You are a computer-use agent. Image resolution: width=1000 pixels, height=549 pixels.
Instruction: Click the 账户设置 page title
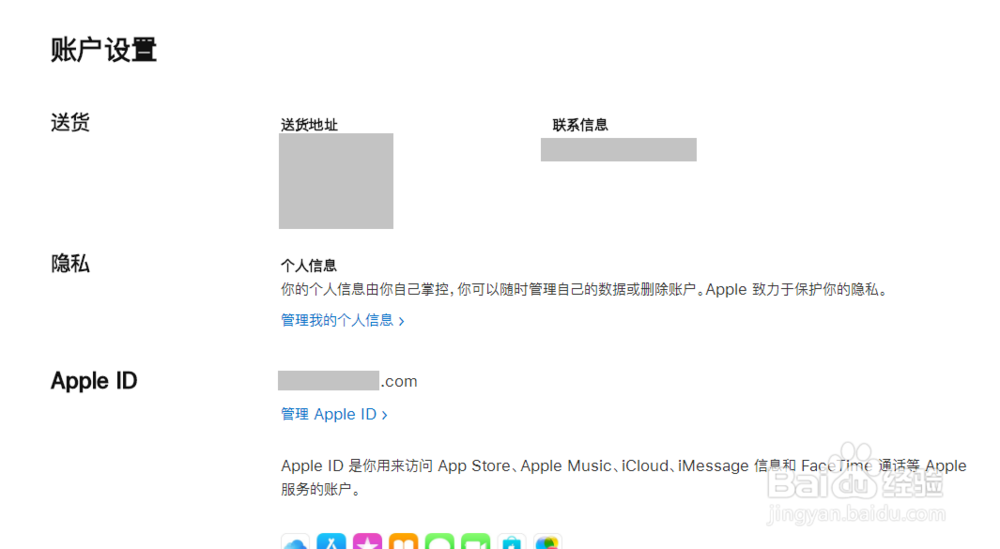104,50
